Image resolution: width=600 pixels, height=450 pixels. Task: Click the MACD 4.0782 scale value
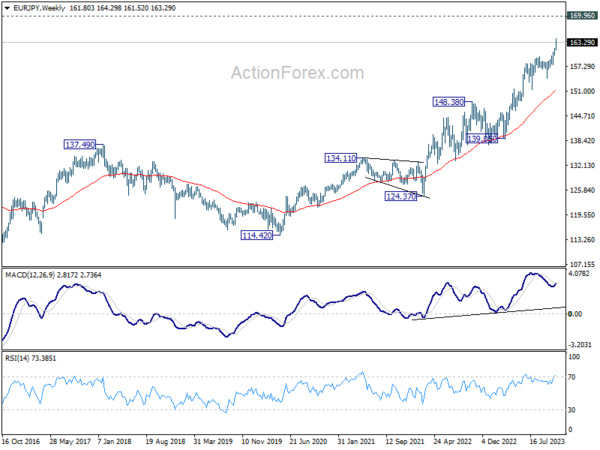(x=579, y=274)
